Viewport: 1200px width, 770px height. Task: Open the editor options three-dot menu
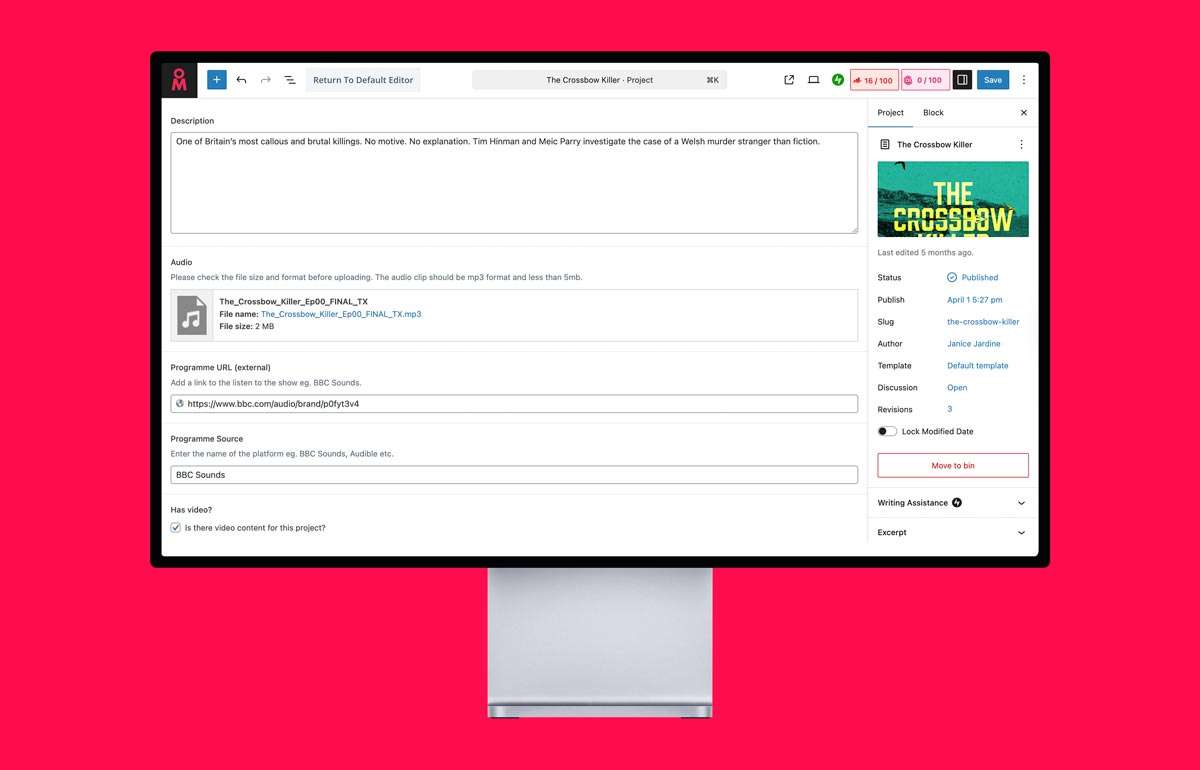point(1023,80)
